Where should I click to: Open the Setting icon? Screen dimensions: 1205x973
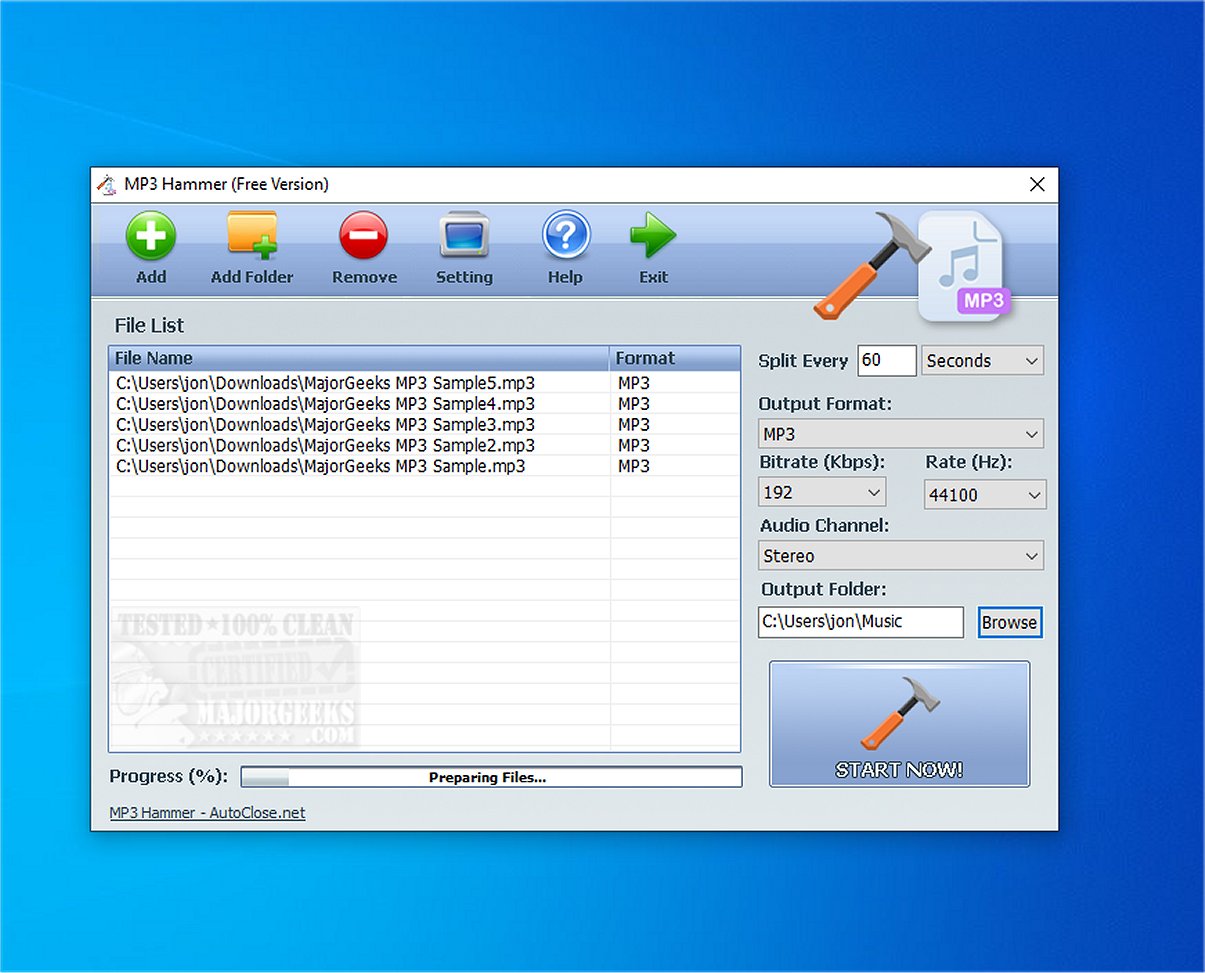click(464, 236)
